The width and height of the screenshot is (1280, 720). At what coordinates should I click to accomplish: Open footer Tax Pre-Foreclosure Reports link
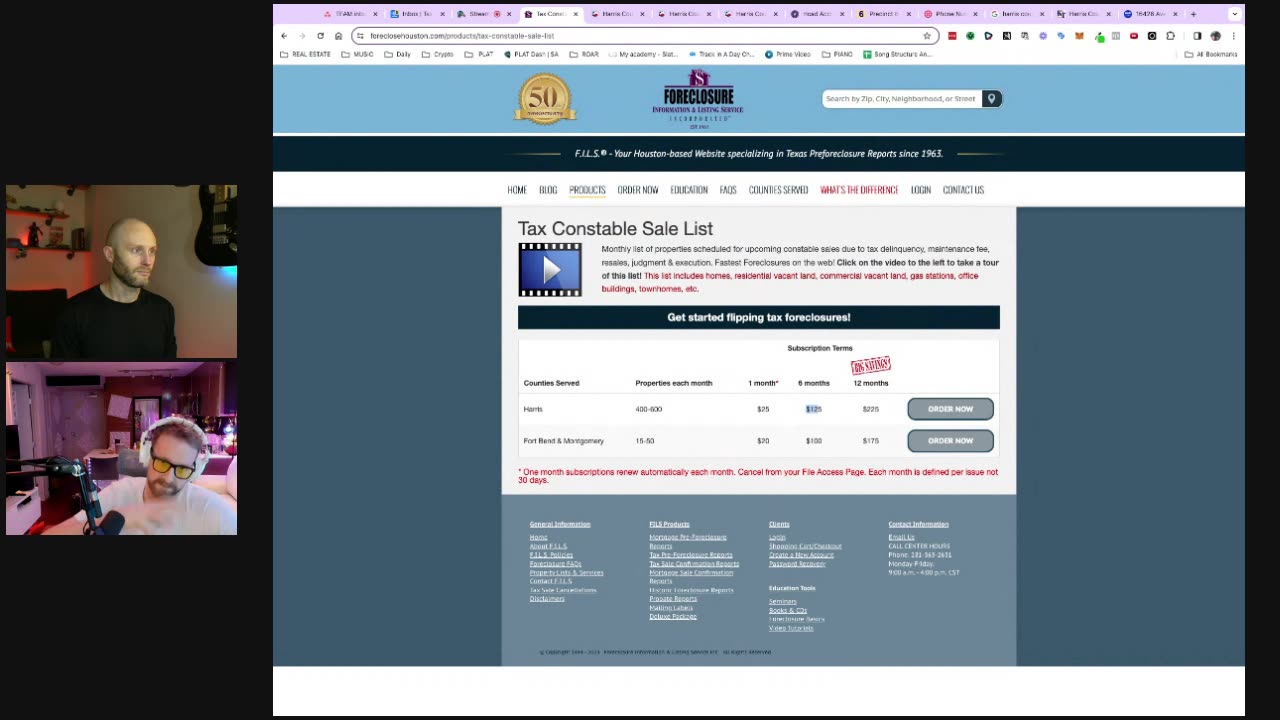click(690, 555)
